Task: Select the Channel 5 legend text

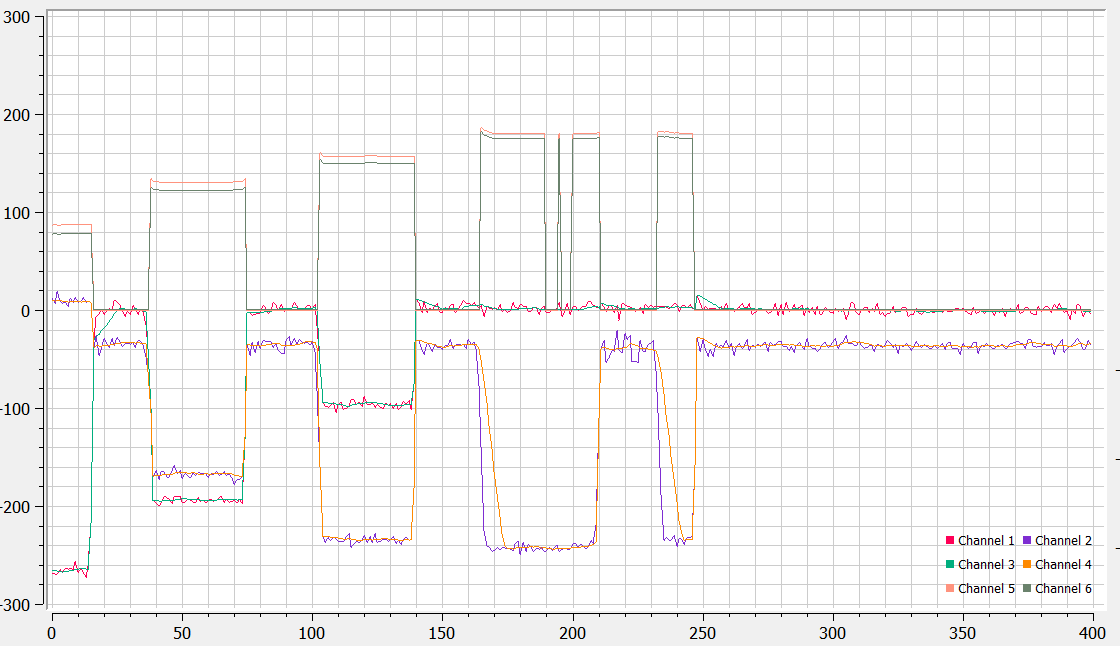Action: tap(986, 589)
